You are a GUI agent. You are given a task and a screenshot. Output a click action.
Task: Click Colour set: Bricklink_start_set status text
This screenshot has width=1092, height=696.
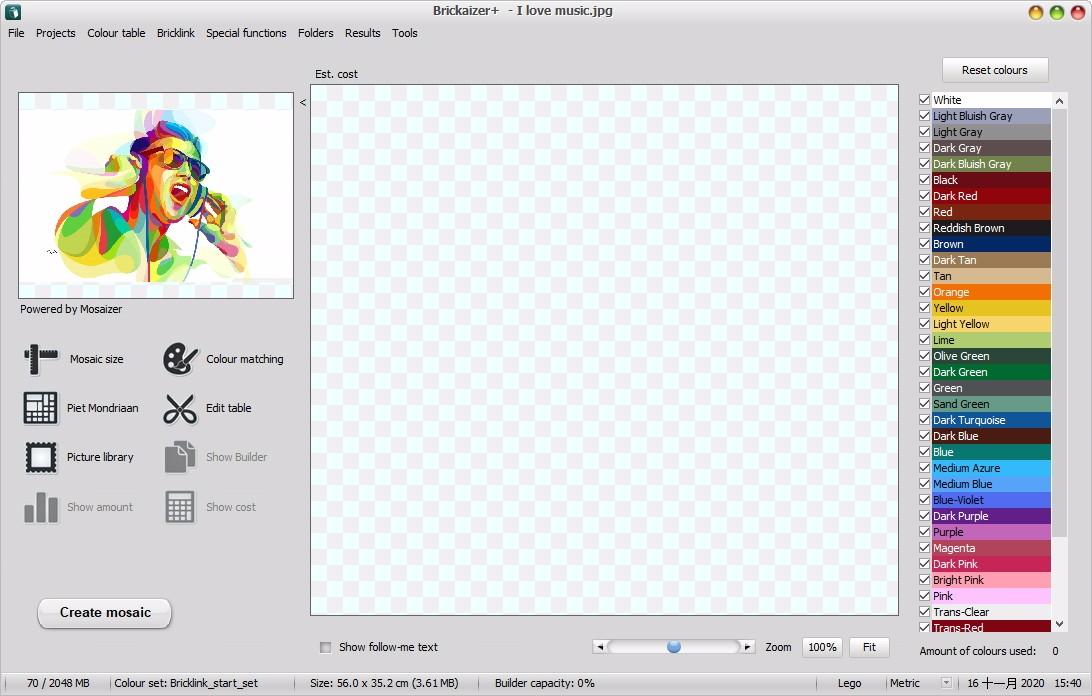click(186, 683)
